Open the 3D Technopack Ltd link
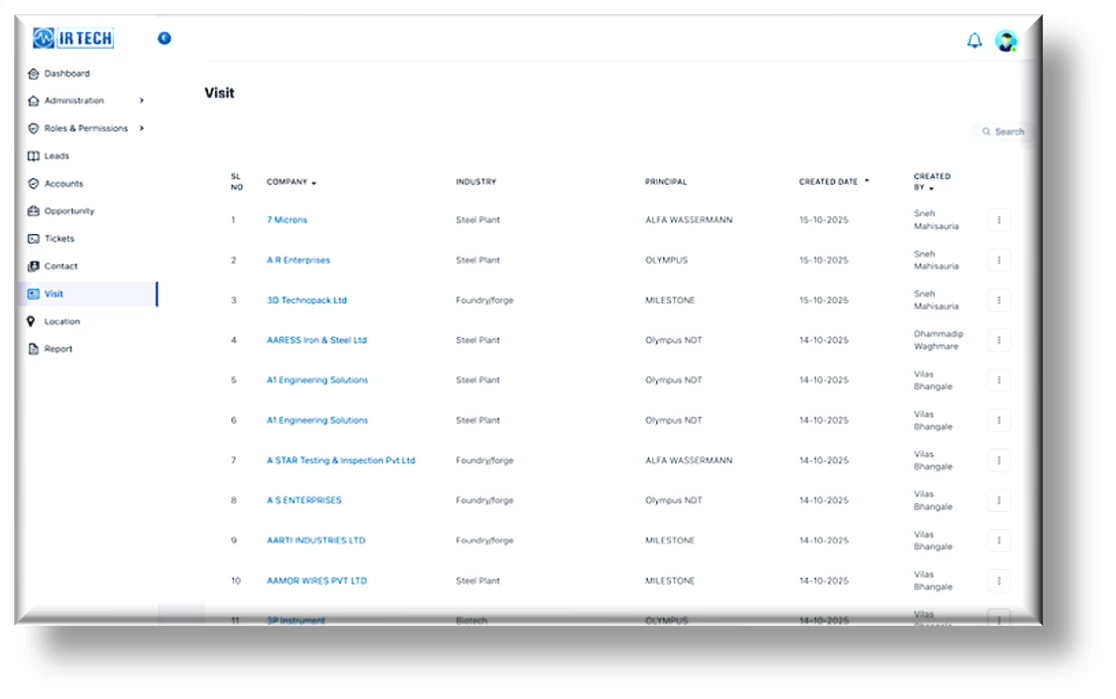The width and height of the screenshot is (1116, 699). click(307, 300)
